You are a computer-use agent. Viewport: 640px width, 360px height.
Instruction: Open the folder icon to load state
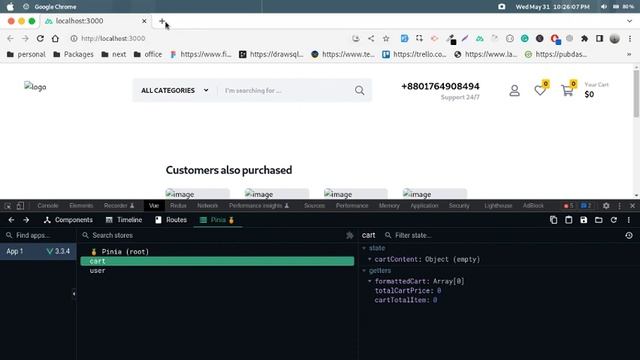click(598, 220)
